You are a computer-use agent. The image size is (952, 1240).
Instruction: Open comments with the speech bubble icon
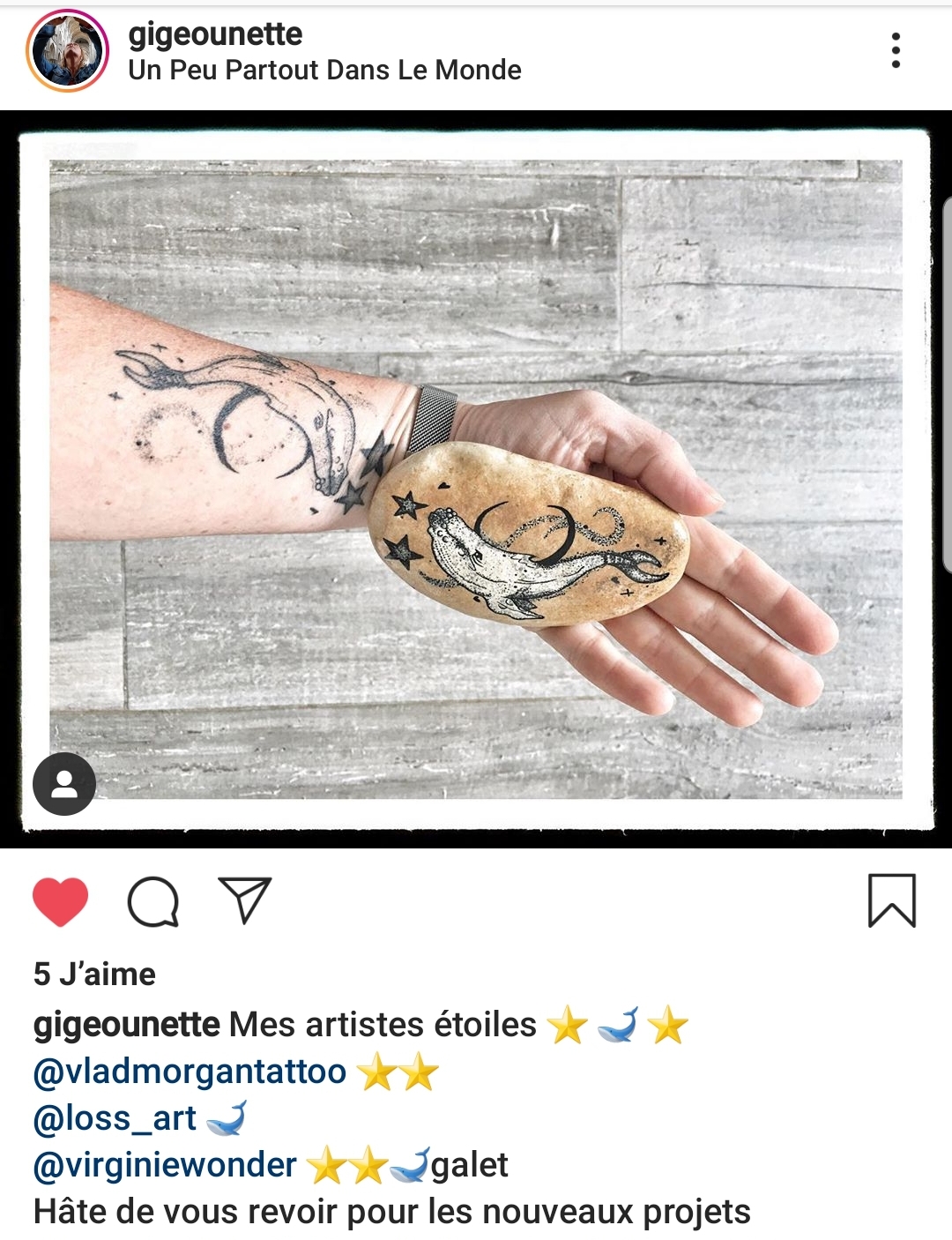click(x=153, y=902)
